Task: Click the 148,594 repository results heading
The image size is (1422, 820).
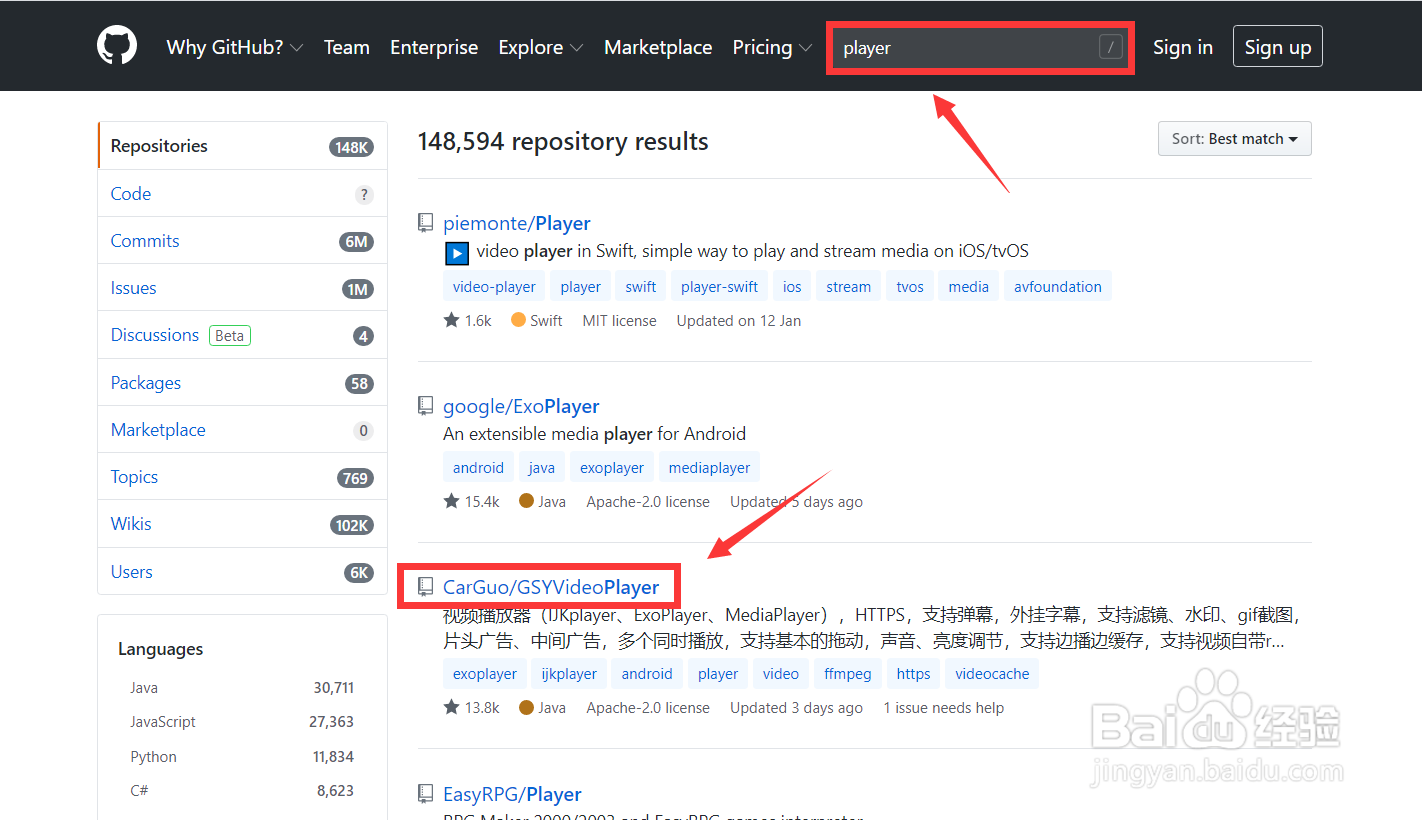Action: click(563, 142)
